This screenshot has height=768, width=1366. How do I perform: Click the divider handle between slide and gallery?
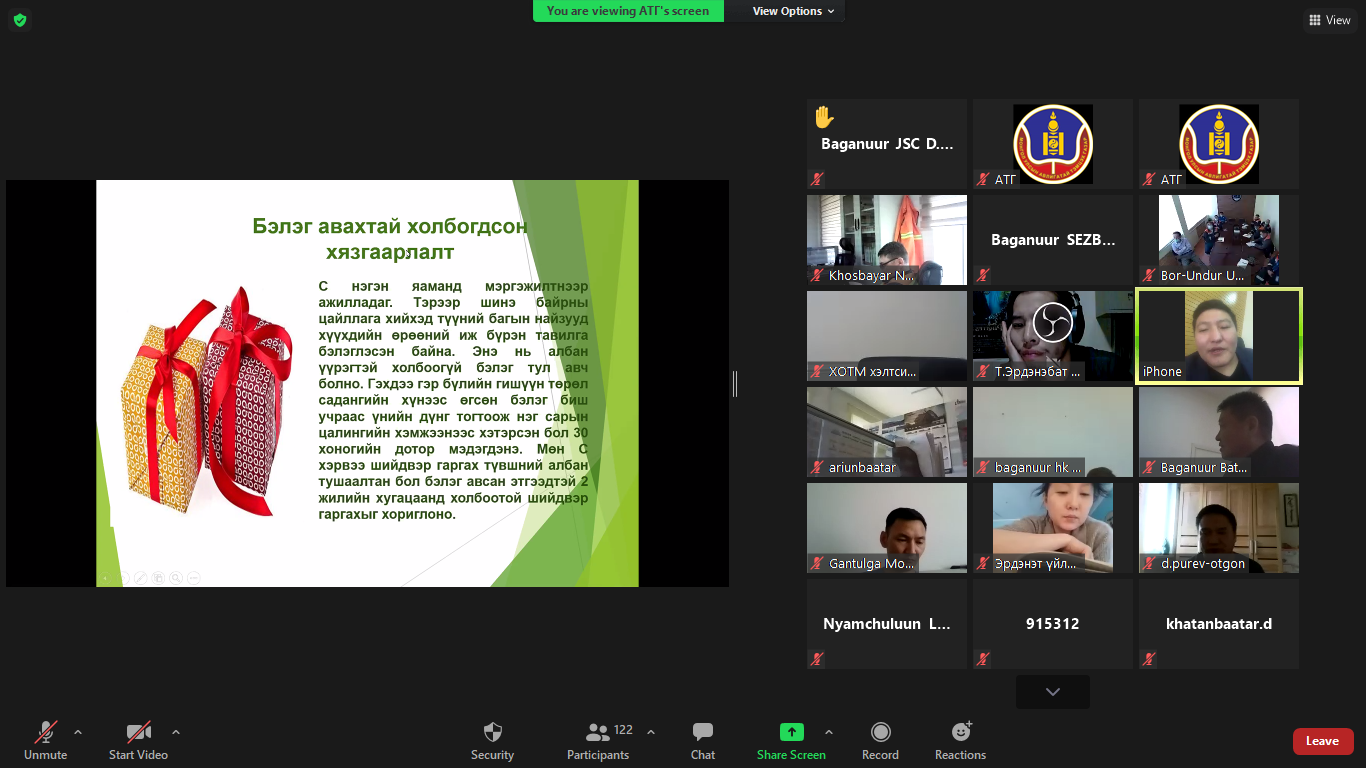735,383
